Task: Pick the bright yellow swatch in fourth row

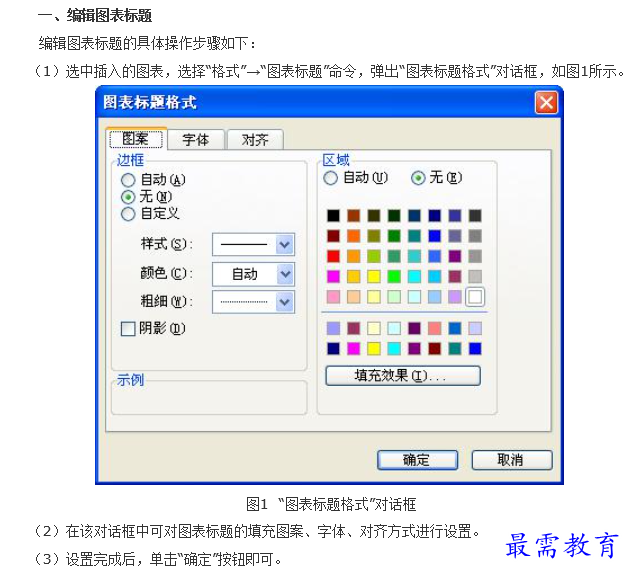Action: click(x=374, y=276)
